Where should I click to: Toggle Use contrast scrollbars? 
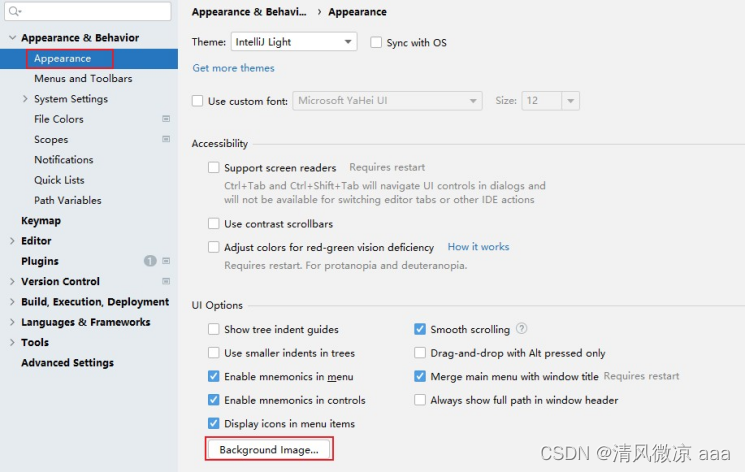click(214, 223)
